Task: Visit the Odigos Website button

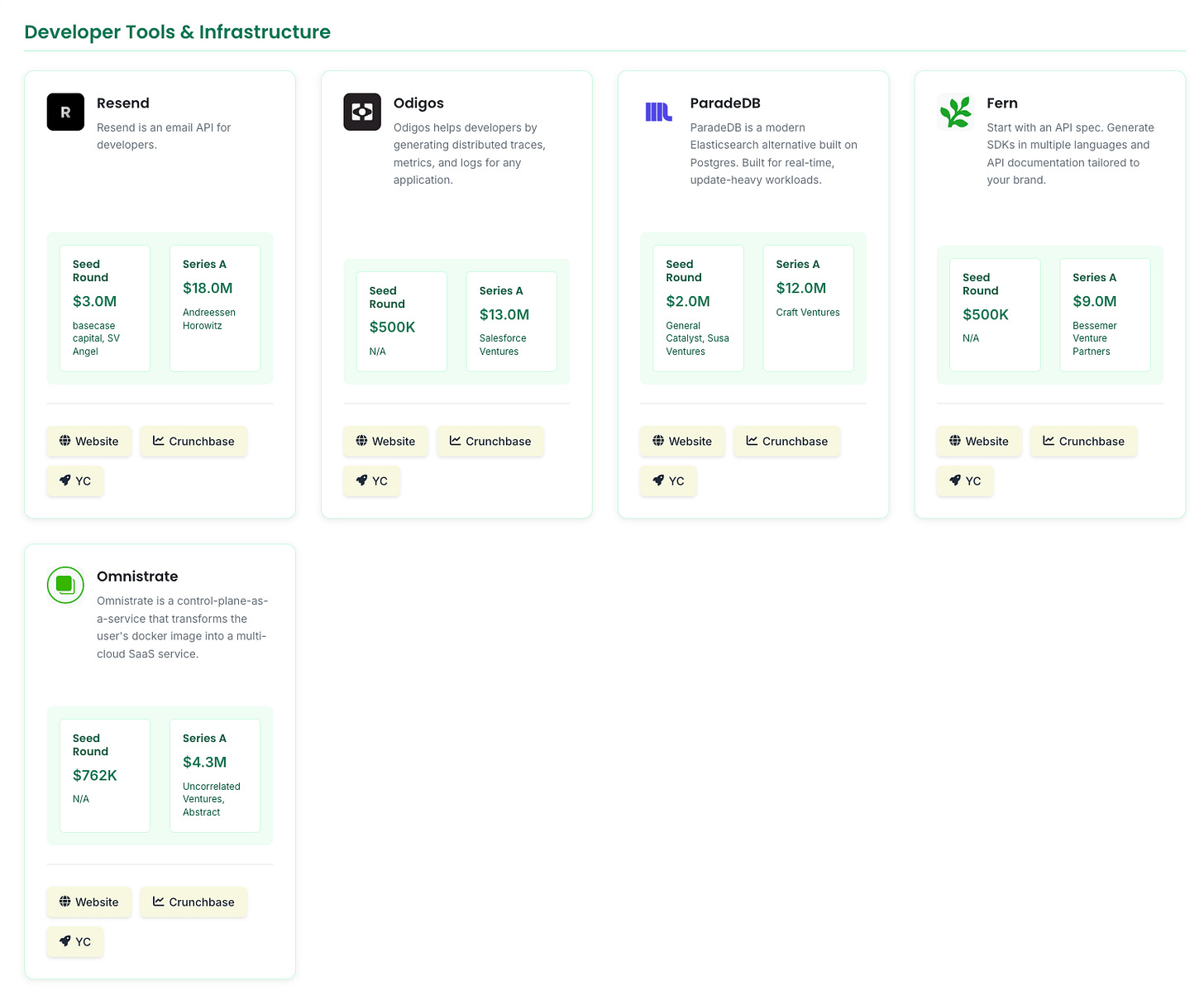Action: point(385,441)
